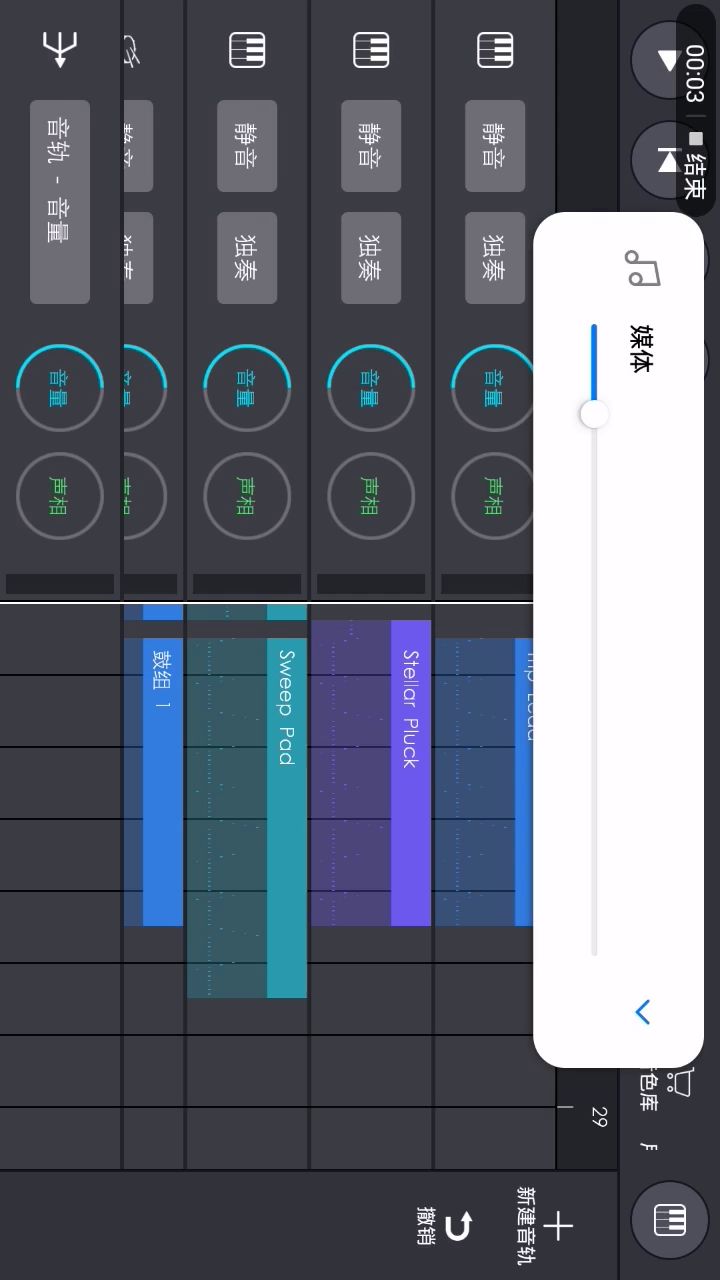Tap media volume music note icon
This screenshot has width=720, height=1280.
point(642,268)
